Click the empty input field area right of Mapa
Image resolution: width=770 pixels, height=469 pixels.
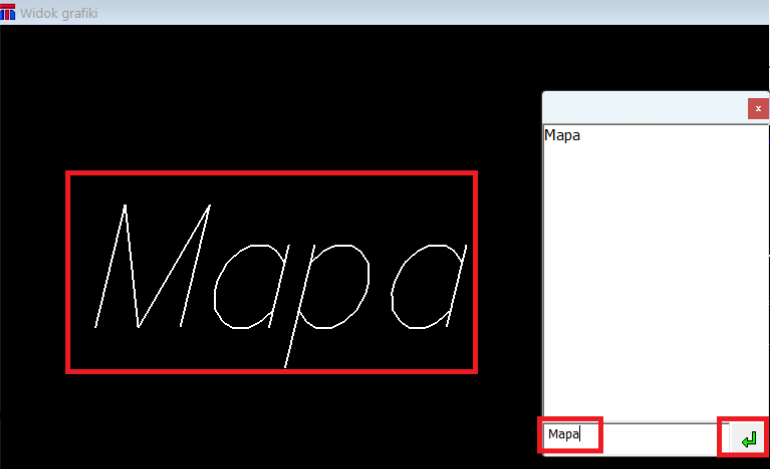660,436
